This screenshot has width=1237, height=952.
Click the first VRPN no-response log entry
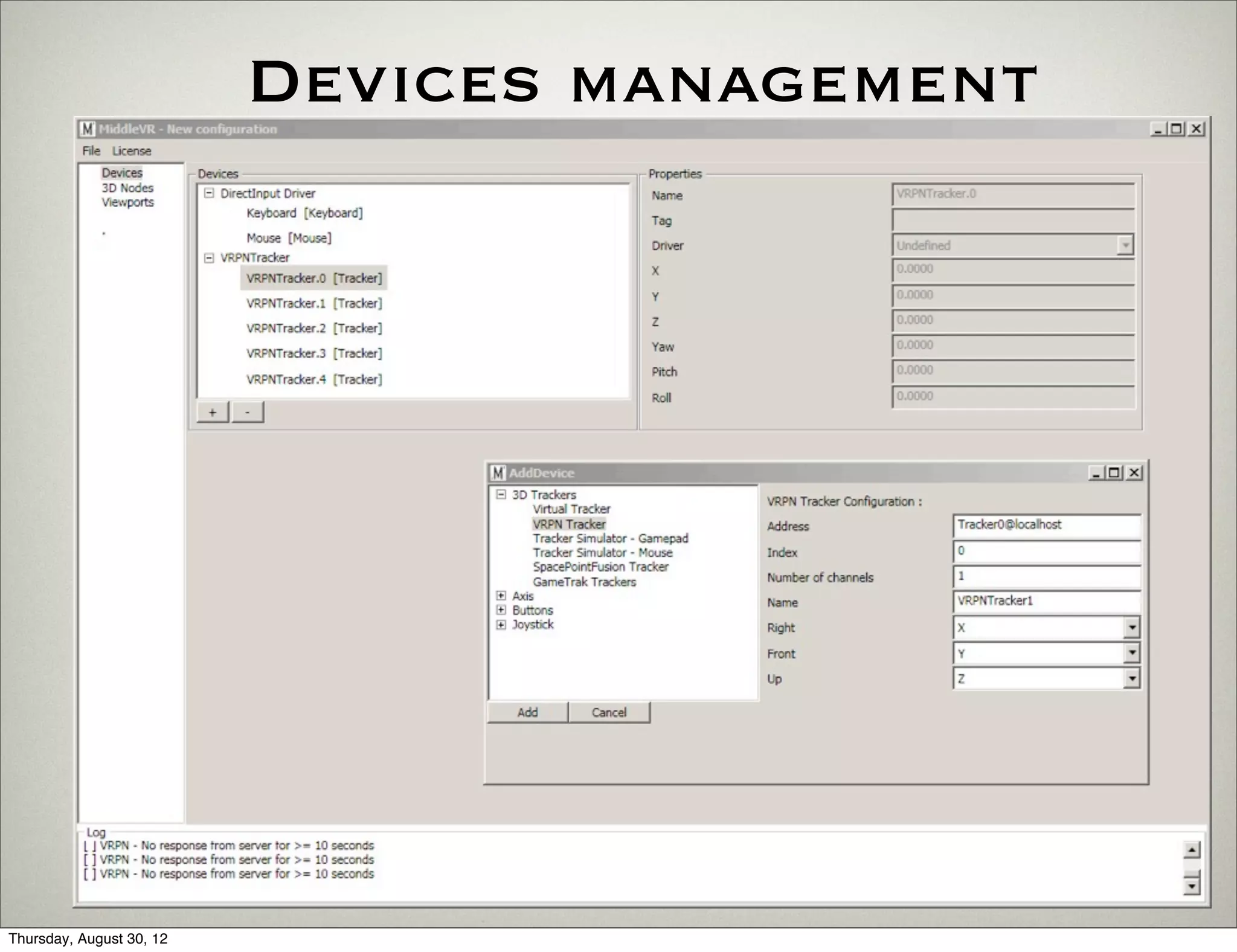(229, 846)
